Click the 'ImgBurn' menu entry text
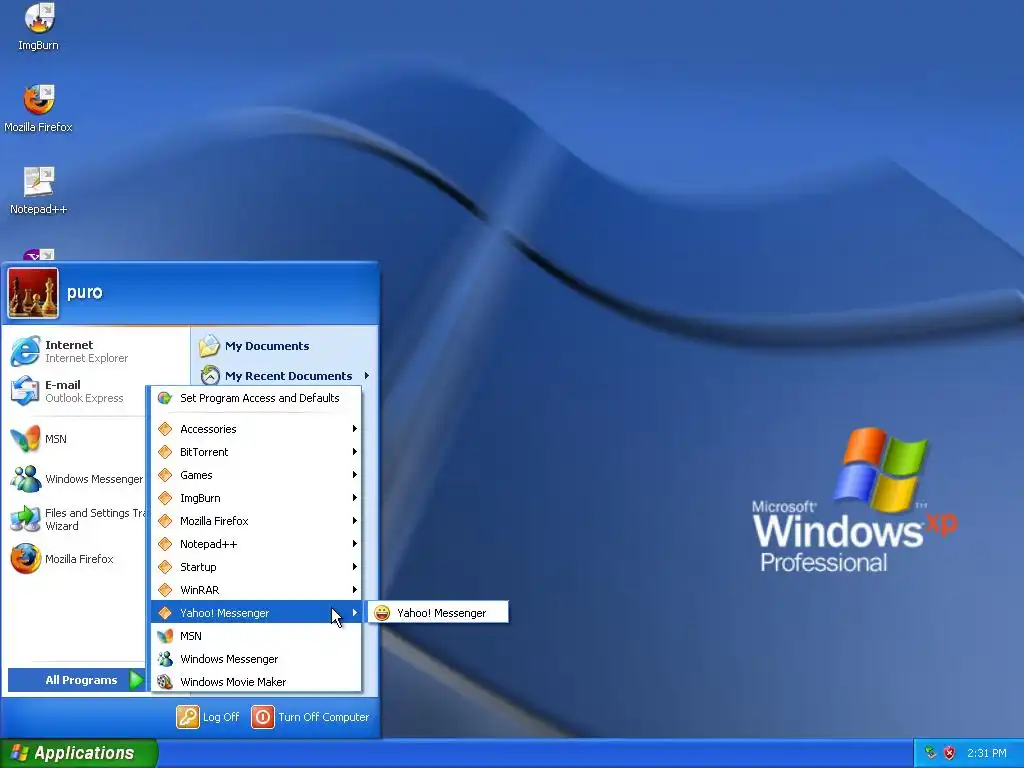1024x768 pixels. pyautogui.click(x=200, y=498)
